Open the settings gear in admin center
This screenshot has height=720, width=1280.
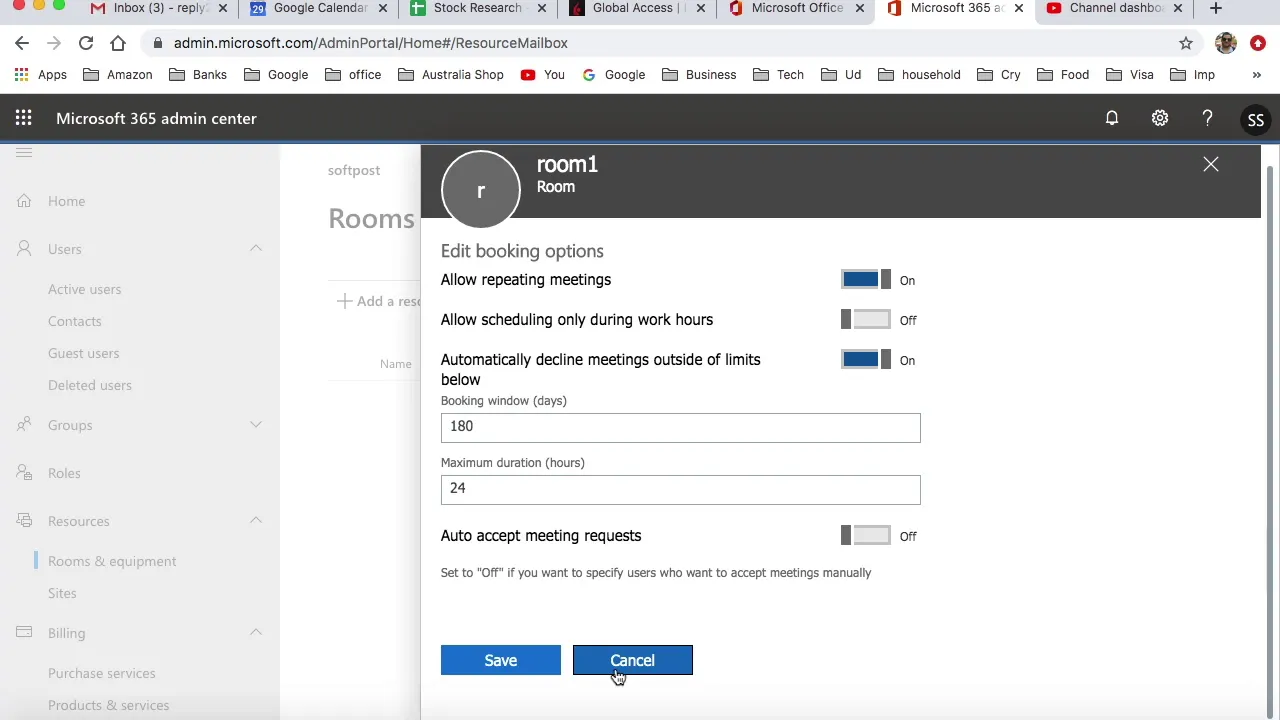[1160, 118]
